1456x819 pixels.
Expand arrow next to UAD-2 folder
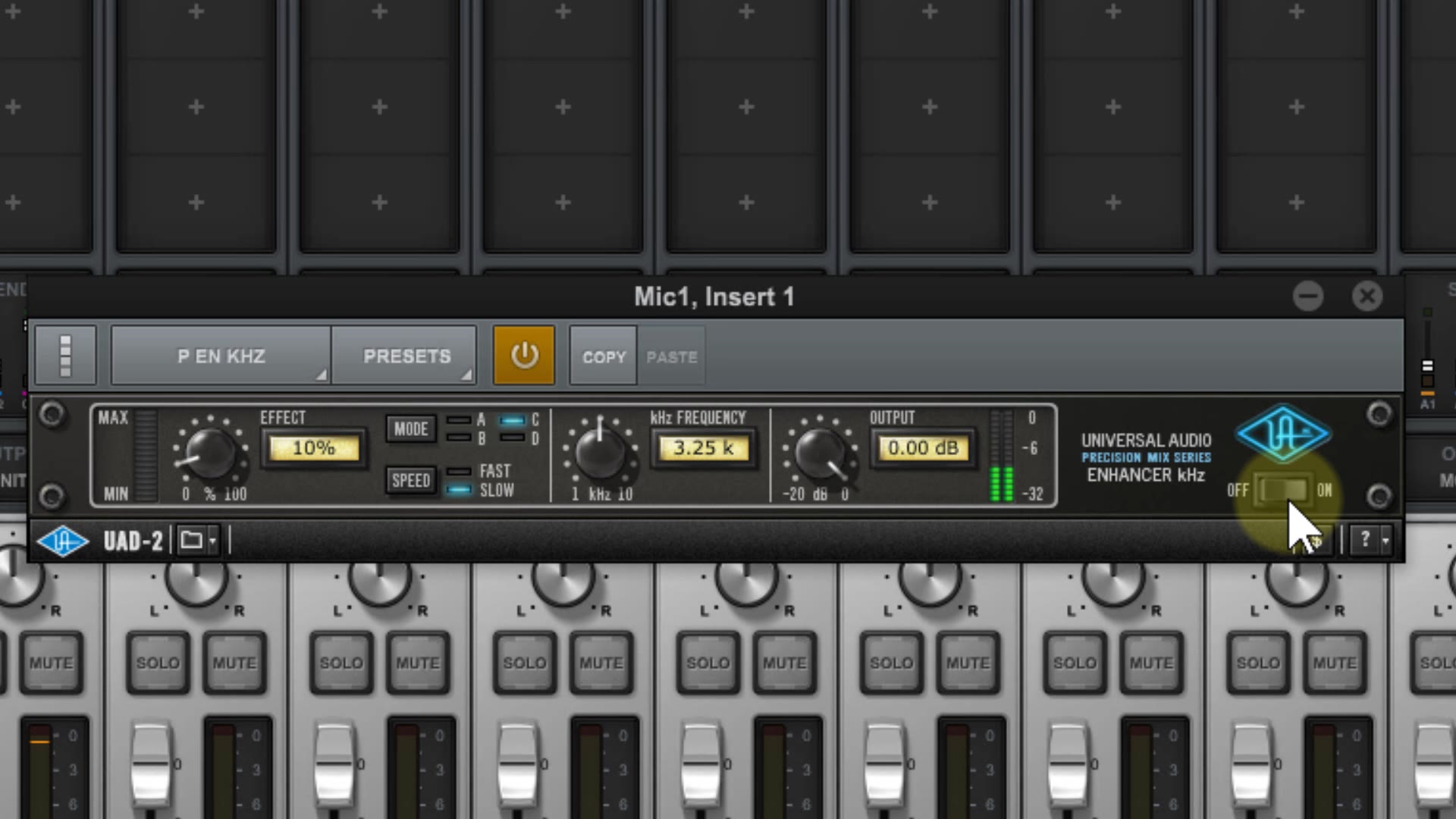tap(213, 541)
